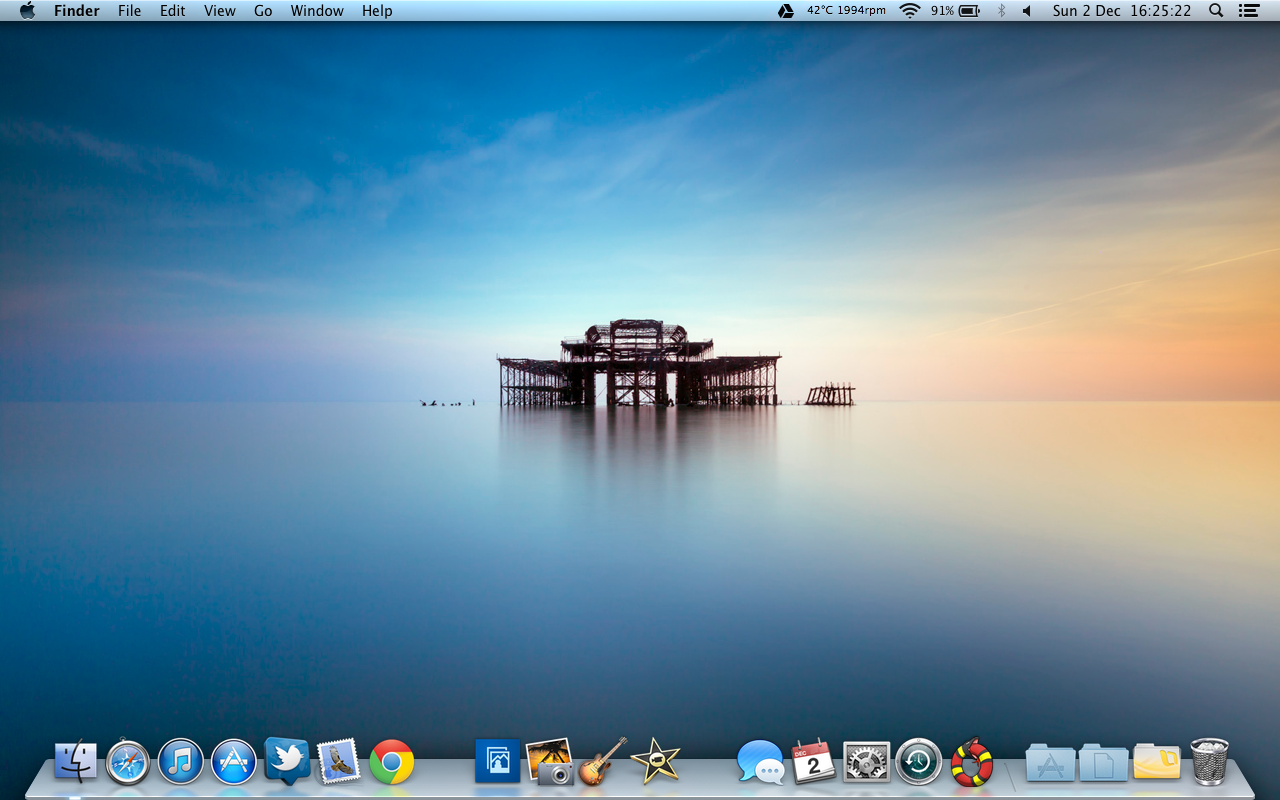Open Finder from the Dock
This screenshot has width=1280, height=800.
click(x=76, y=762)
